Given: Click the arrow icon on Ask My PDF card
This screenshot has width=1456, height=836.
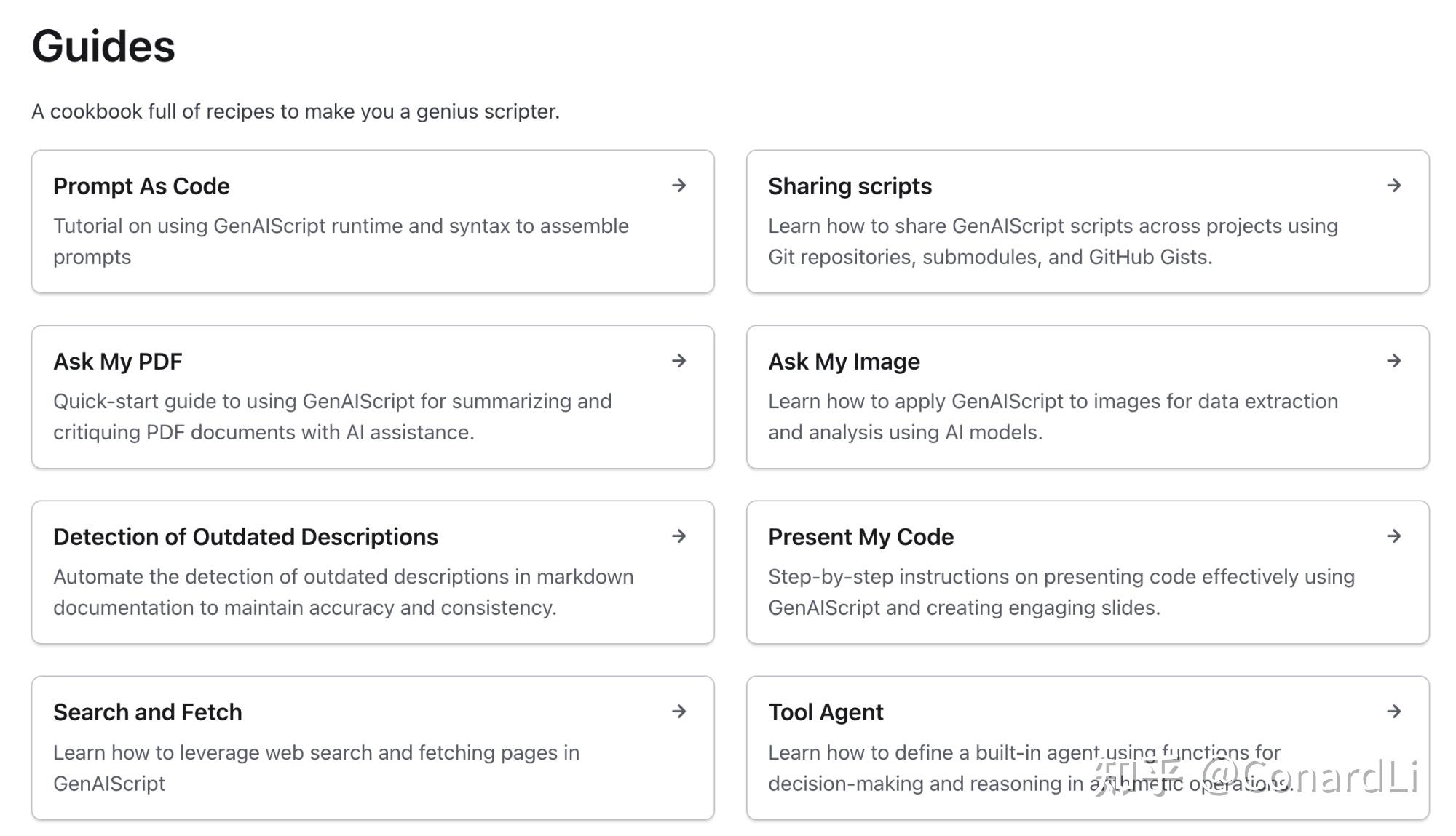Looking at the screenshot, I should tap(678, 361).
